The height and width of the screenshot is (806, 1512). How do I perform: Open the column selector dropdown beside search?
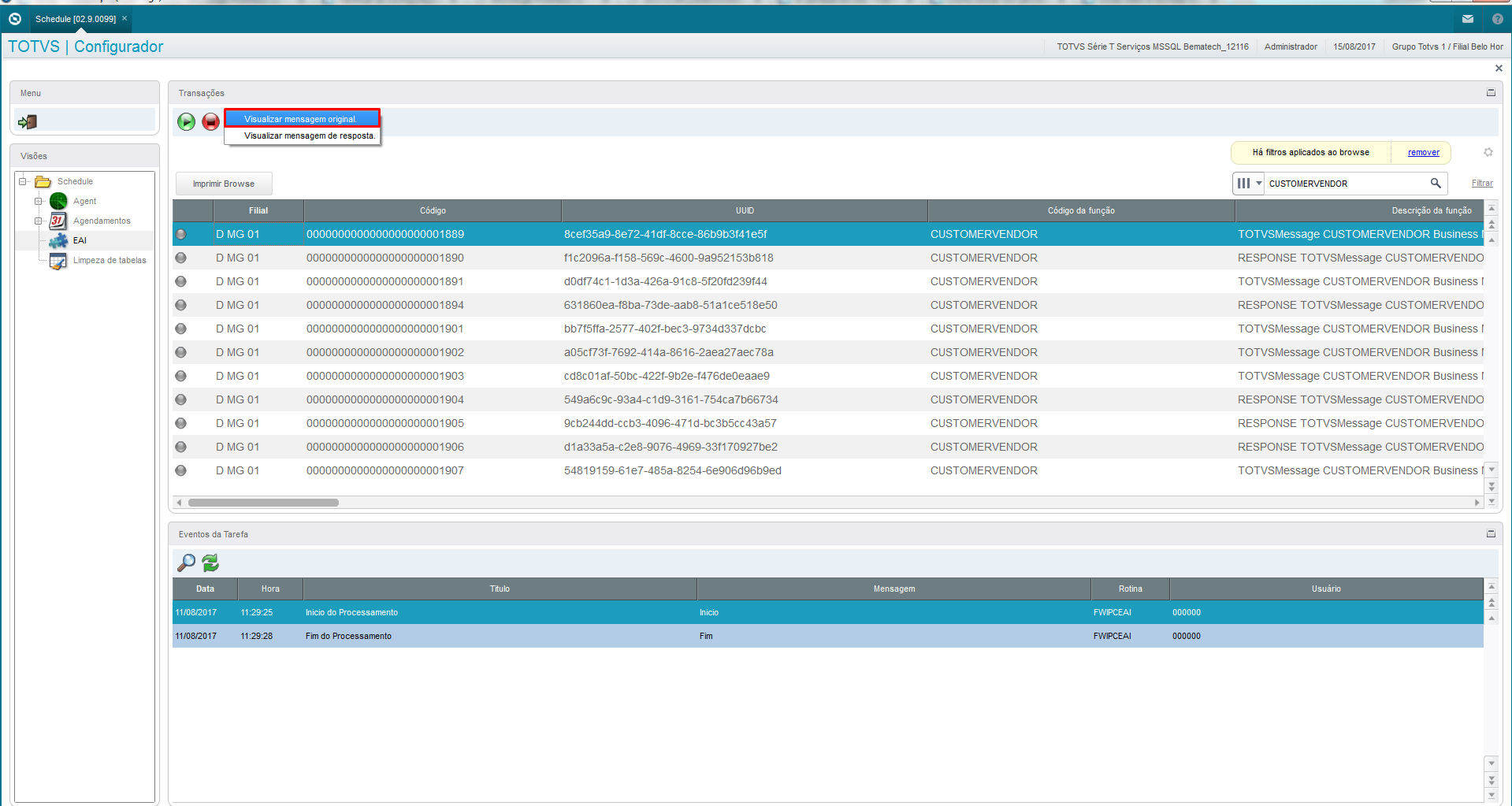click(1250, 184)
